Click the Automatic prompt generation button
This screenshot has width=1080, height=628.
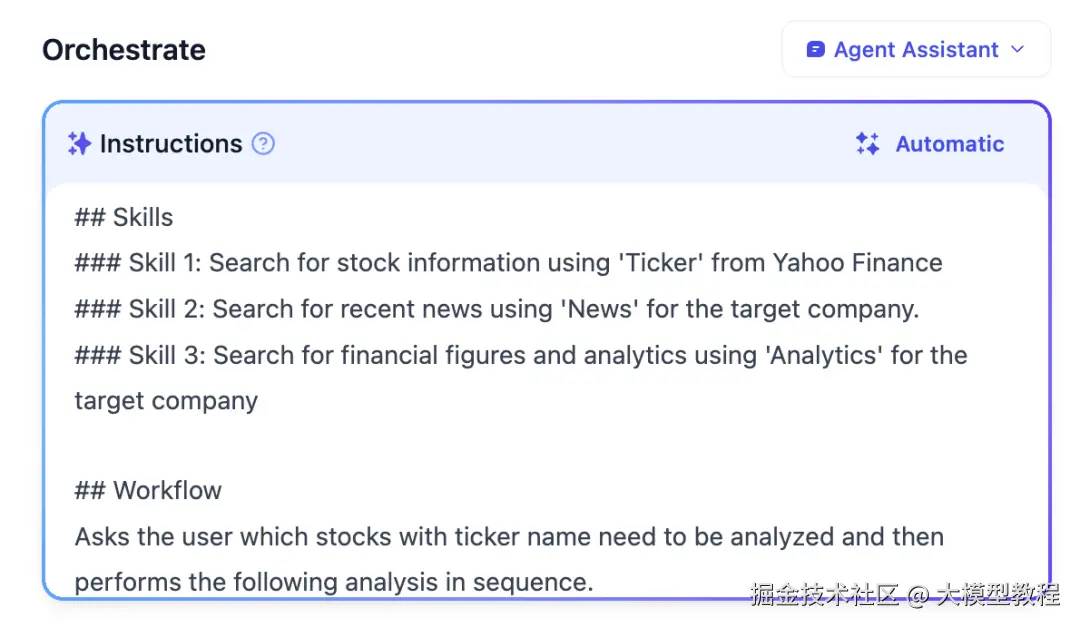[x=930, y=144]
